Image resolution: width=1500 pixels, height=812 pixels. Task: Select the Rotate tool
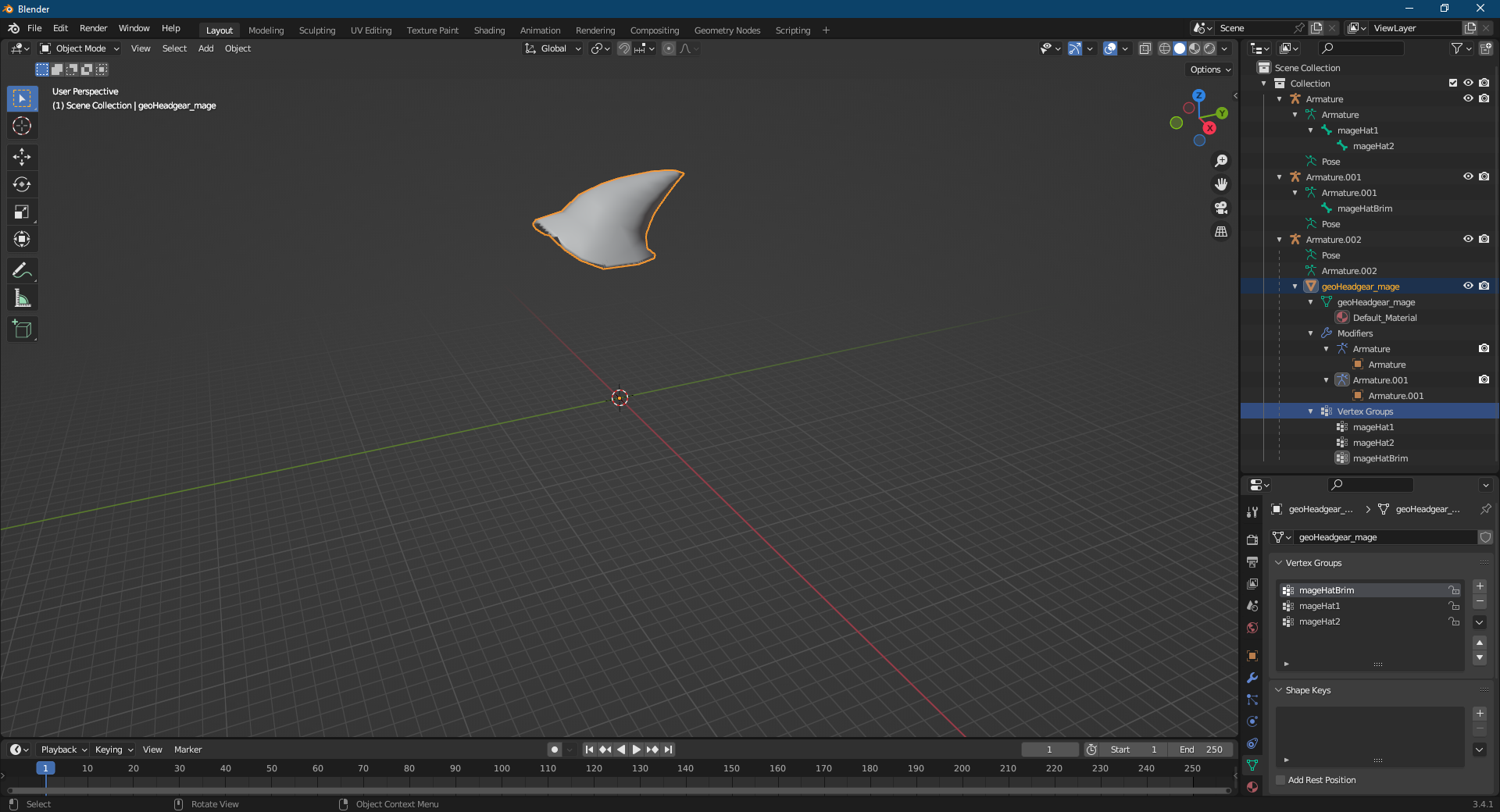[x=22, y=184]
